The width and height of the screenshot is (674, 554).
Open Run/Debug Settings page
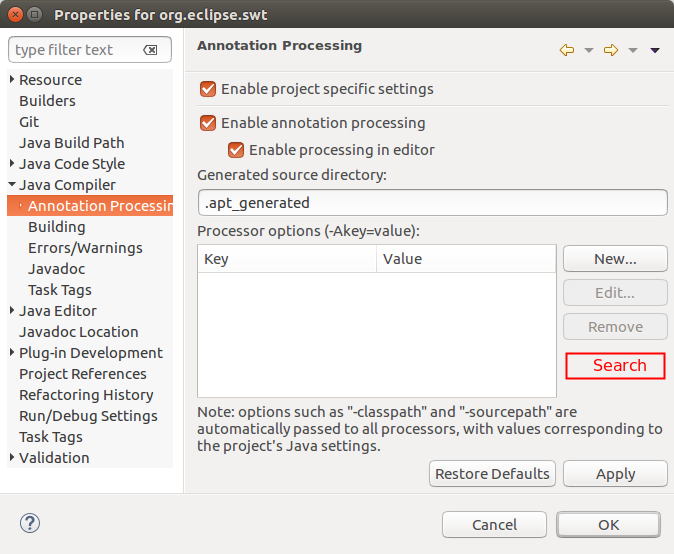(x=88, y=416)
